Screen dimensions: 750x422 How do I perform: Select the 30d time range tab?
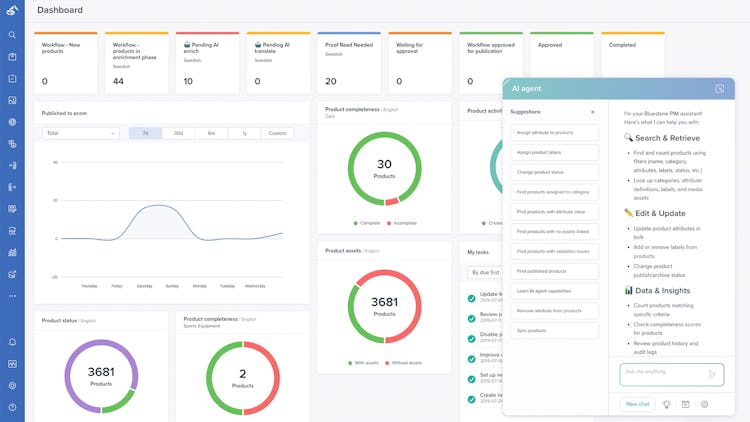tap(178, 133)
